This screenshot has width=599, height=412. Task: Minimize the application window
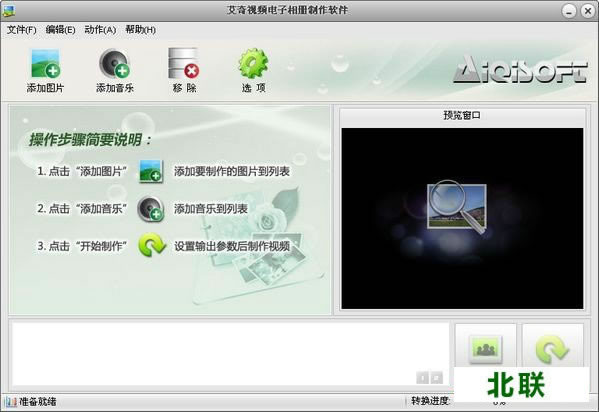tap(569, 11)
